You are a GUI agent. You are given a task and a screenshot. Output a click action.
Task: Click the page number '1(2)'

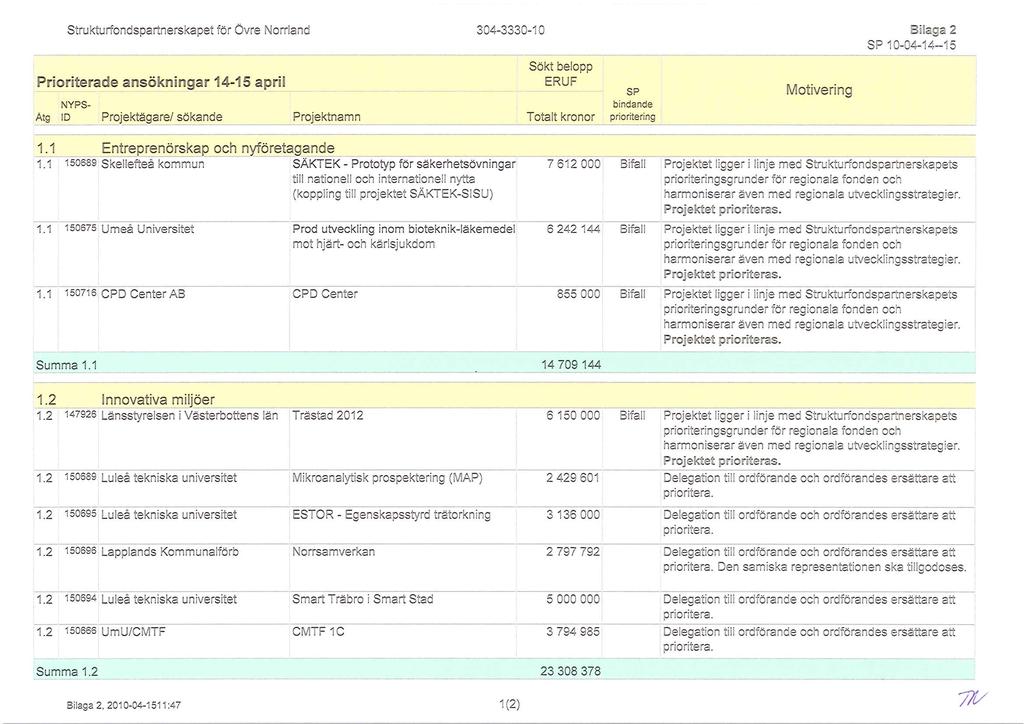(x=509, y=704)
